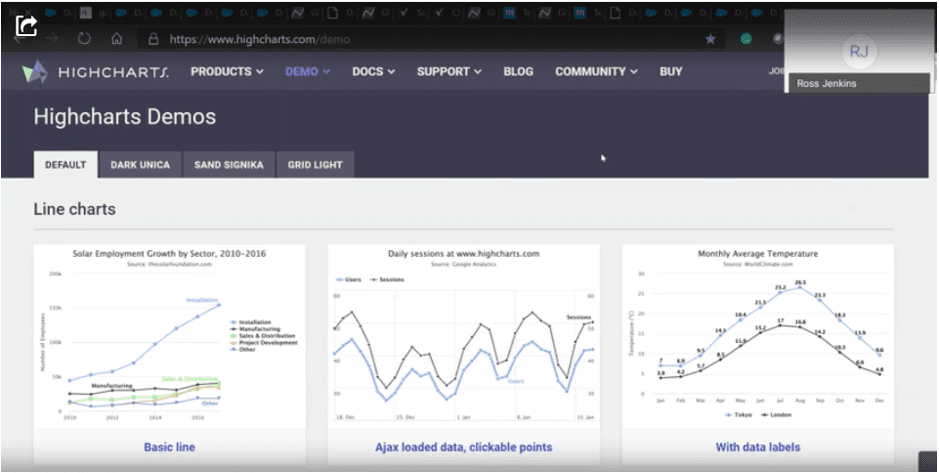Expand the SUPPORT dropdown menu
The image size is (939, 473).
tap(449, 71)
